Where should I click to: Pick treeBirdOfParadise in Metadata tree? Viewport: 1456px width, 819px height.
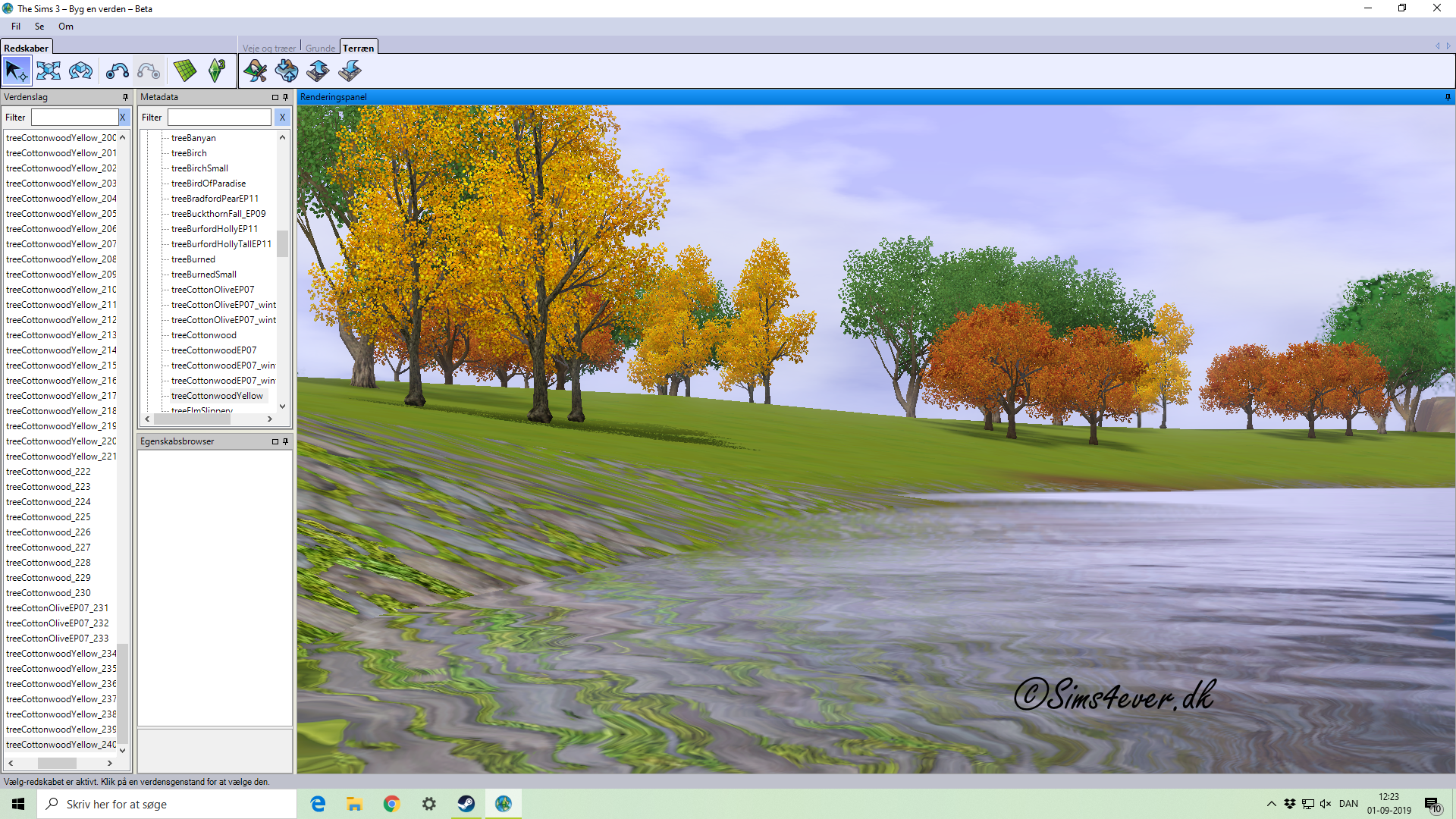209,184
